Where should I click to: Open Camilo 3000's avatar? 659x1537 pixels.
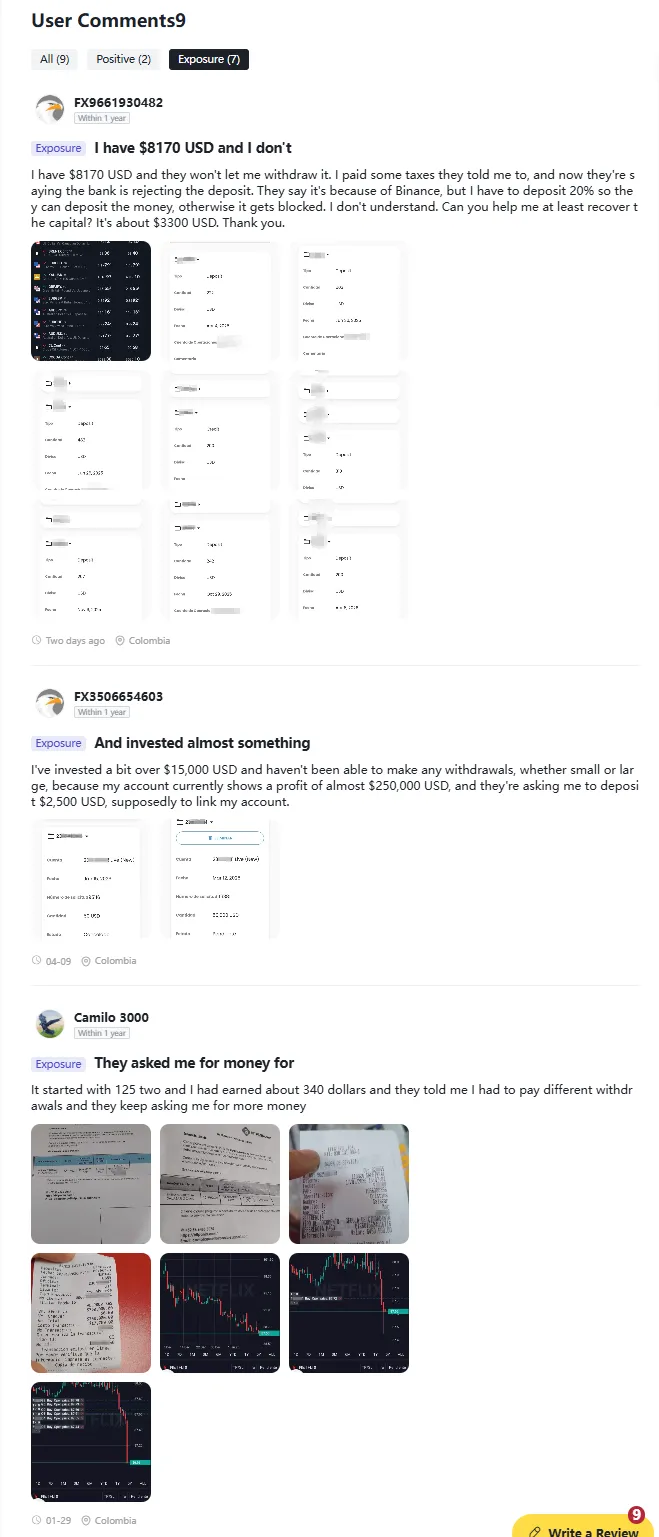(x=50, y=1024)
